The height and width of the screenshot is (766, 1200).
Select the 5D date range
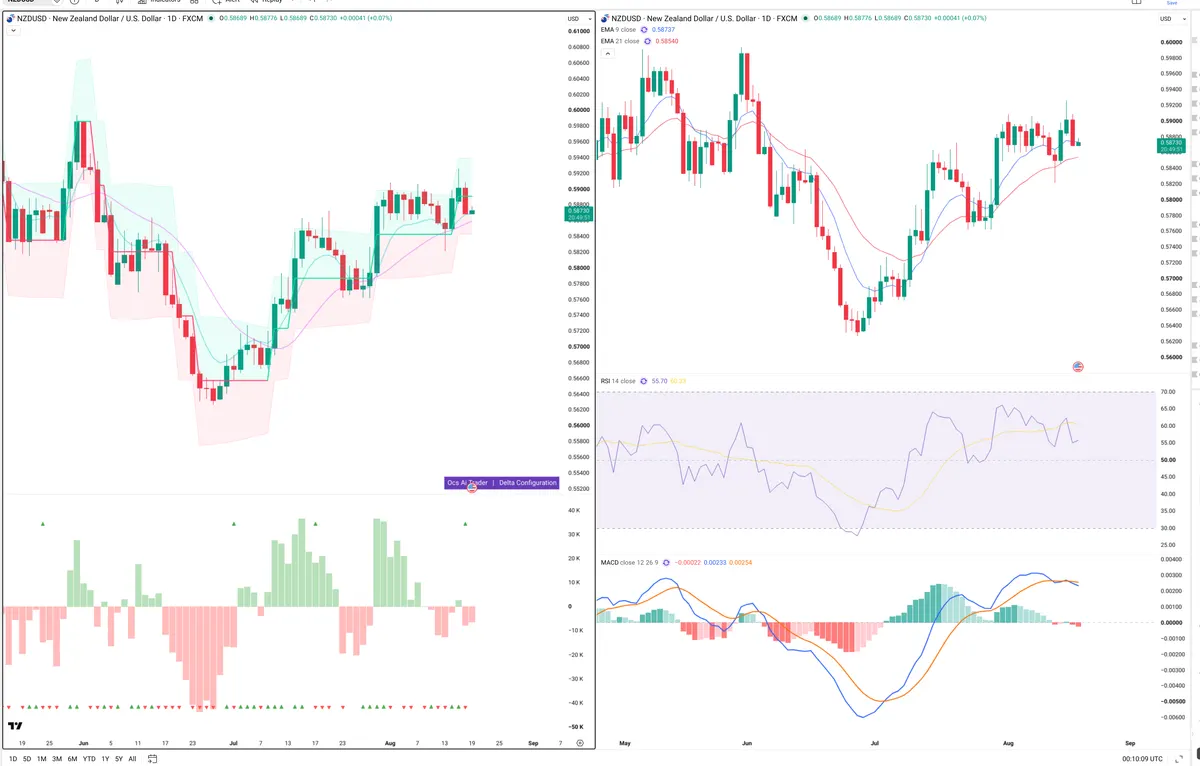point(27,759)
